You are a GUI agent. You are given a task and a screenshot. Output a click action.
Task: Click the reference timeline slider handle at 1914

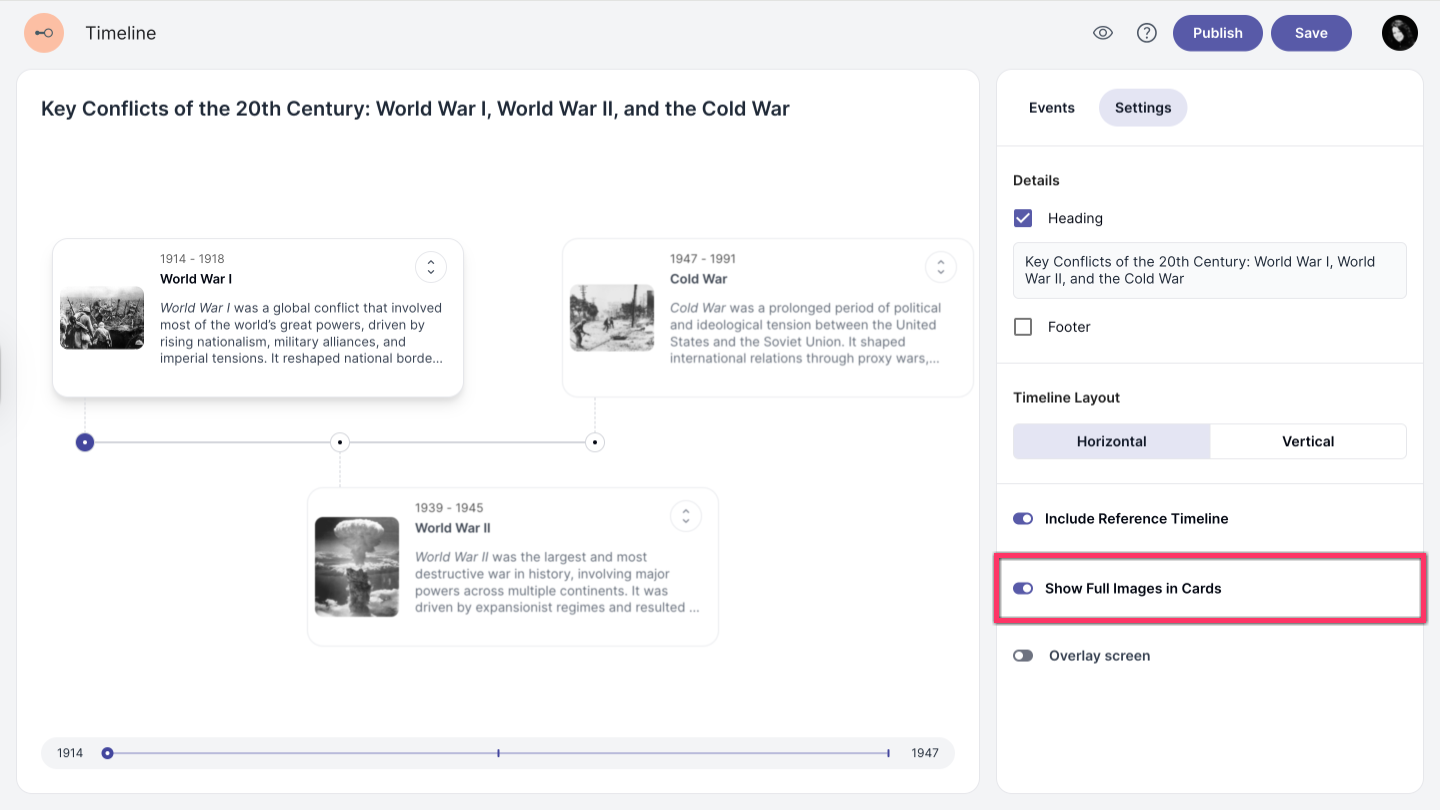point(107,753)
